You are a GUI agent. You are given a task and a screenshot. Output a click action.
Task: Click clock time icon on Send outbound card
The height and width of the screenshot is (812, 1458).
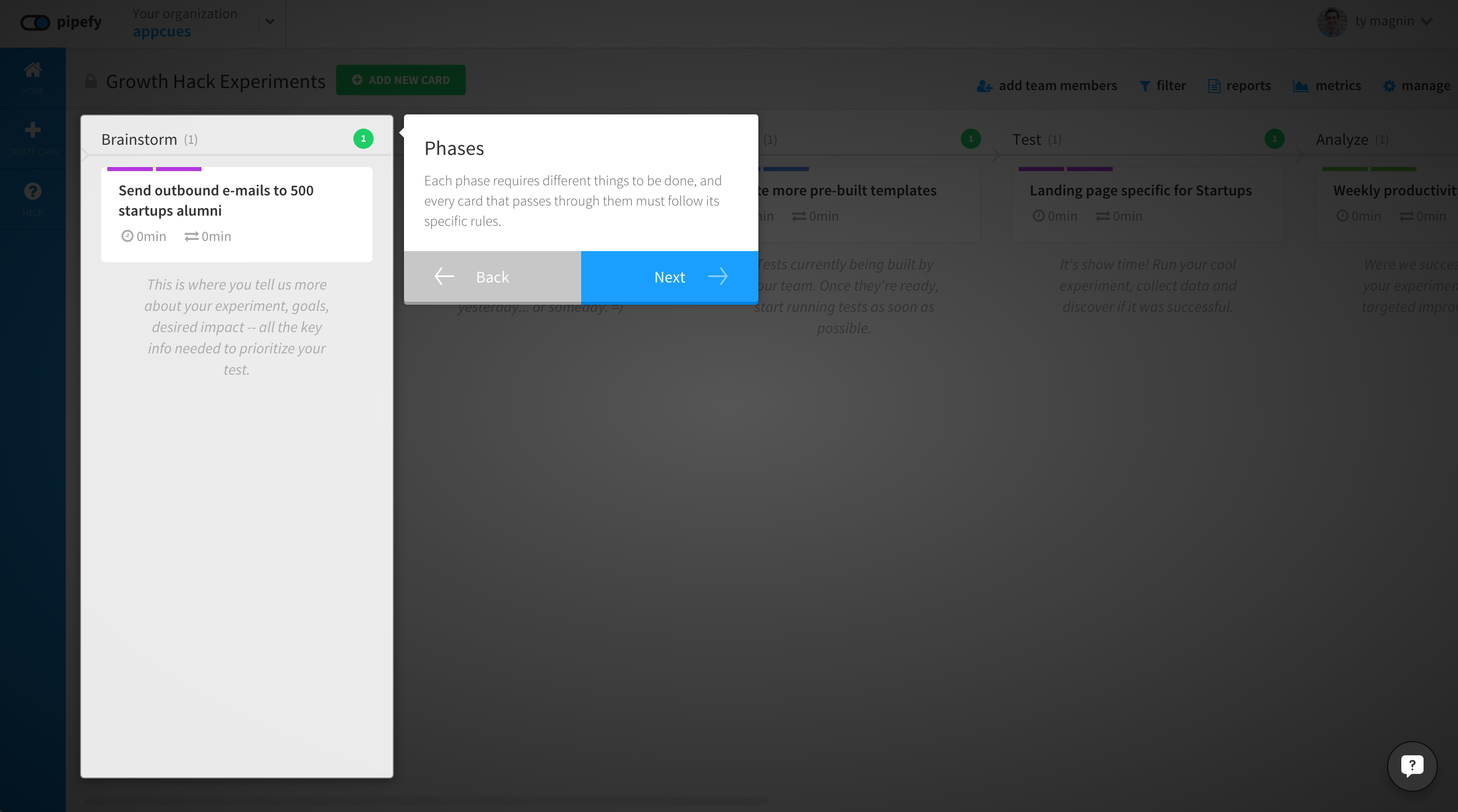(128, 236)
